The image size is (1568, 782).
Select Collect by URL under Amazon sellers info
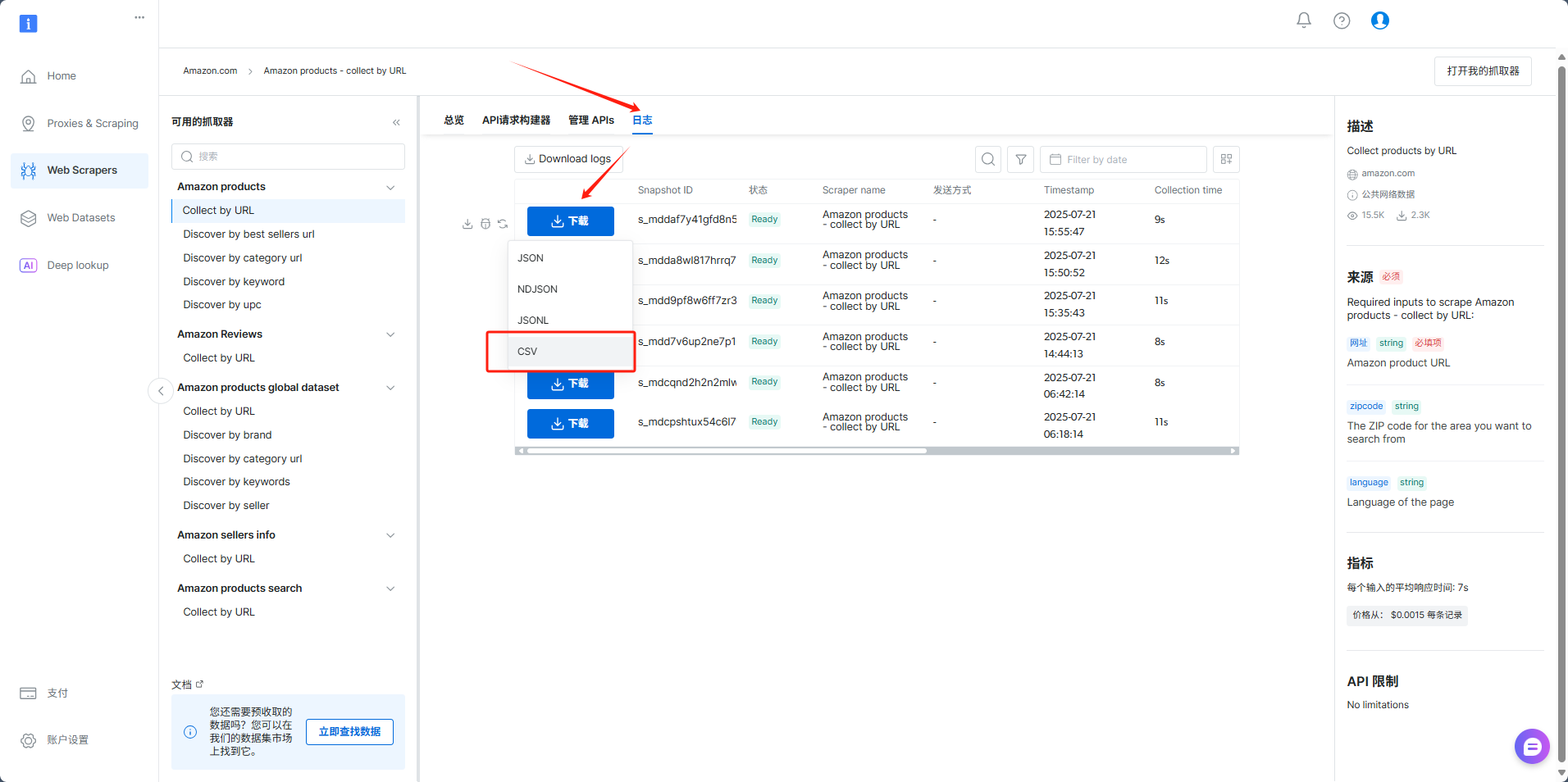pos(219,559)
